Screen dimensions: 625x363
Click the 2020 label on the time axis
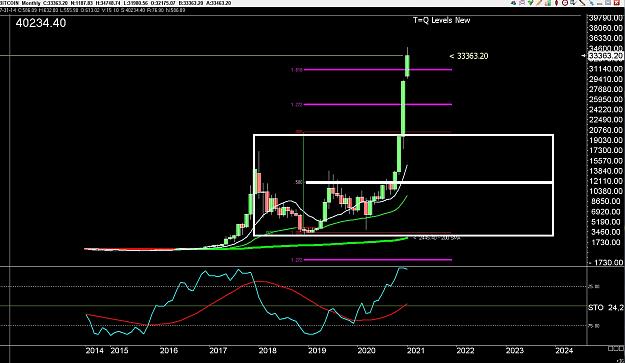[366, 351]
